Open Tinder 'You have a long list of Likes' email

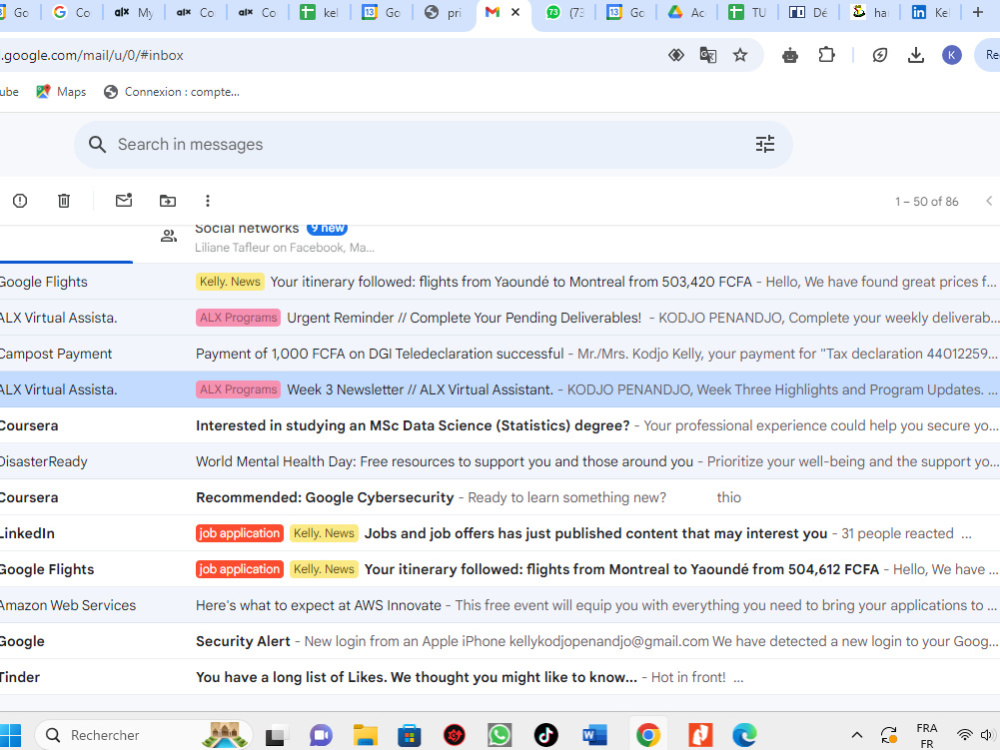tap(500, 677)
